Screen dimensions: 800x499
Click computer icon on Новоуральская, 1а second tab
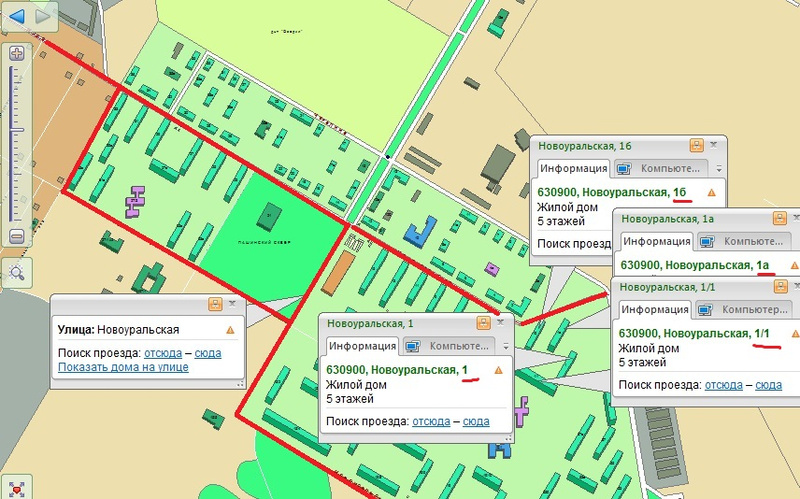(707, 242)
